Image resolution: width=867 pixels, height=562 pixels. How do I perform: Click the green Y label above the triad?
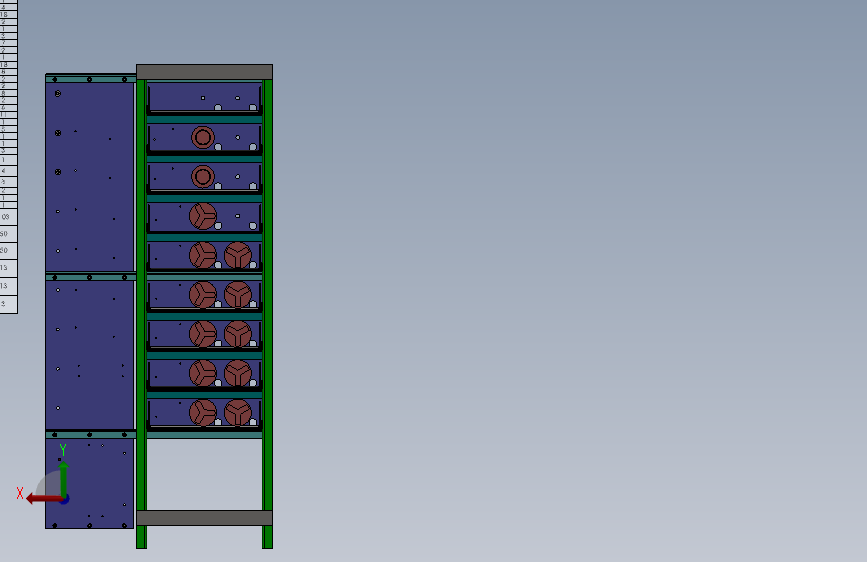(x=63, y=450)
